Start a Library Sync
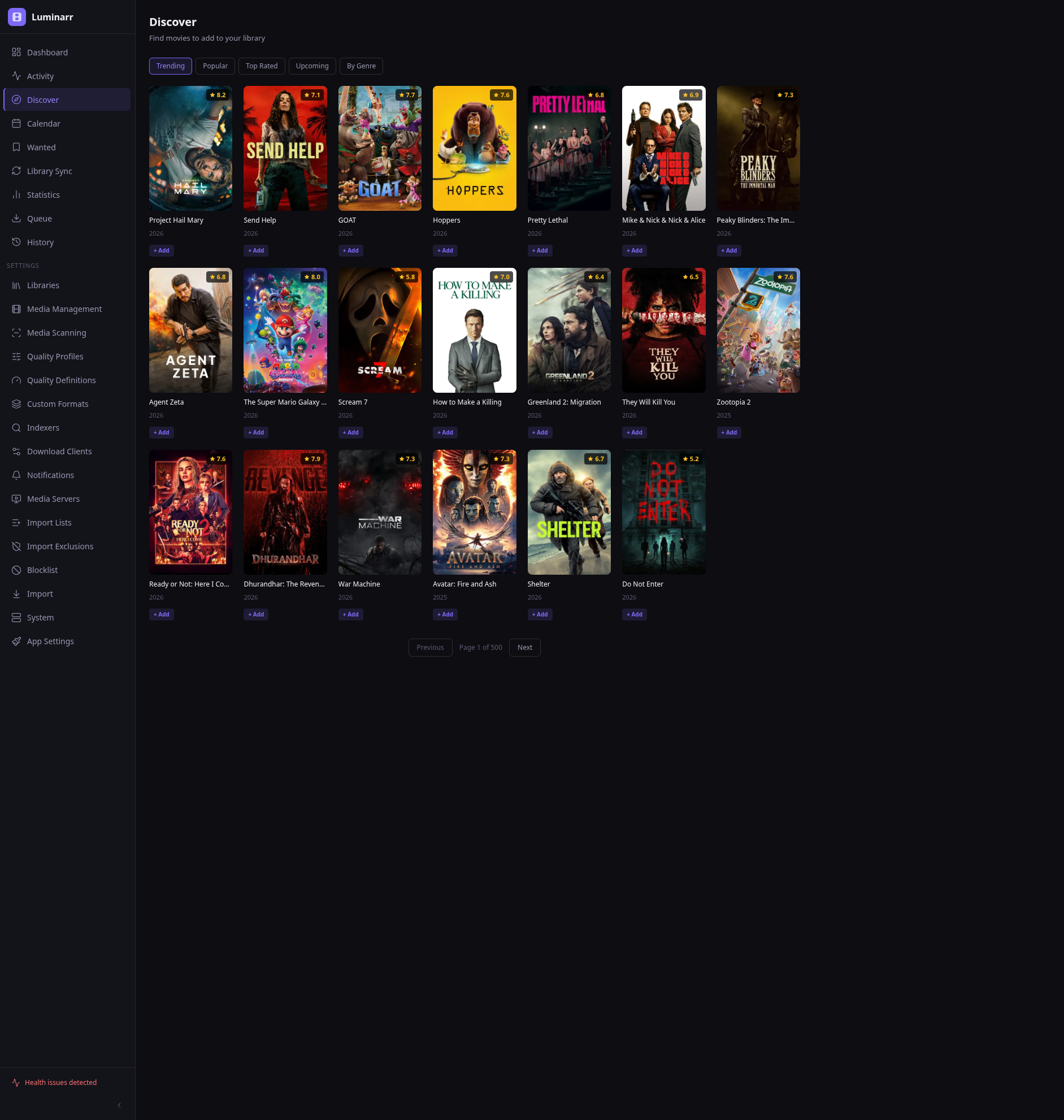Image resolution: width=1064 pixels, height=1120 pixels. coord(49,171)
